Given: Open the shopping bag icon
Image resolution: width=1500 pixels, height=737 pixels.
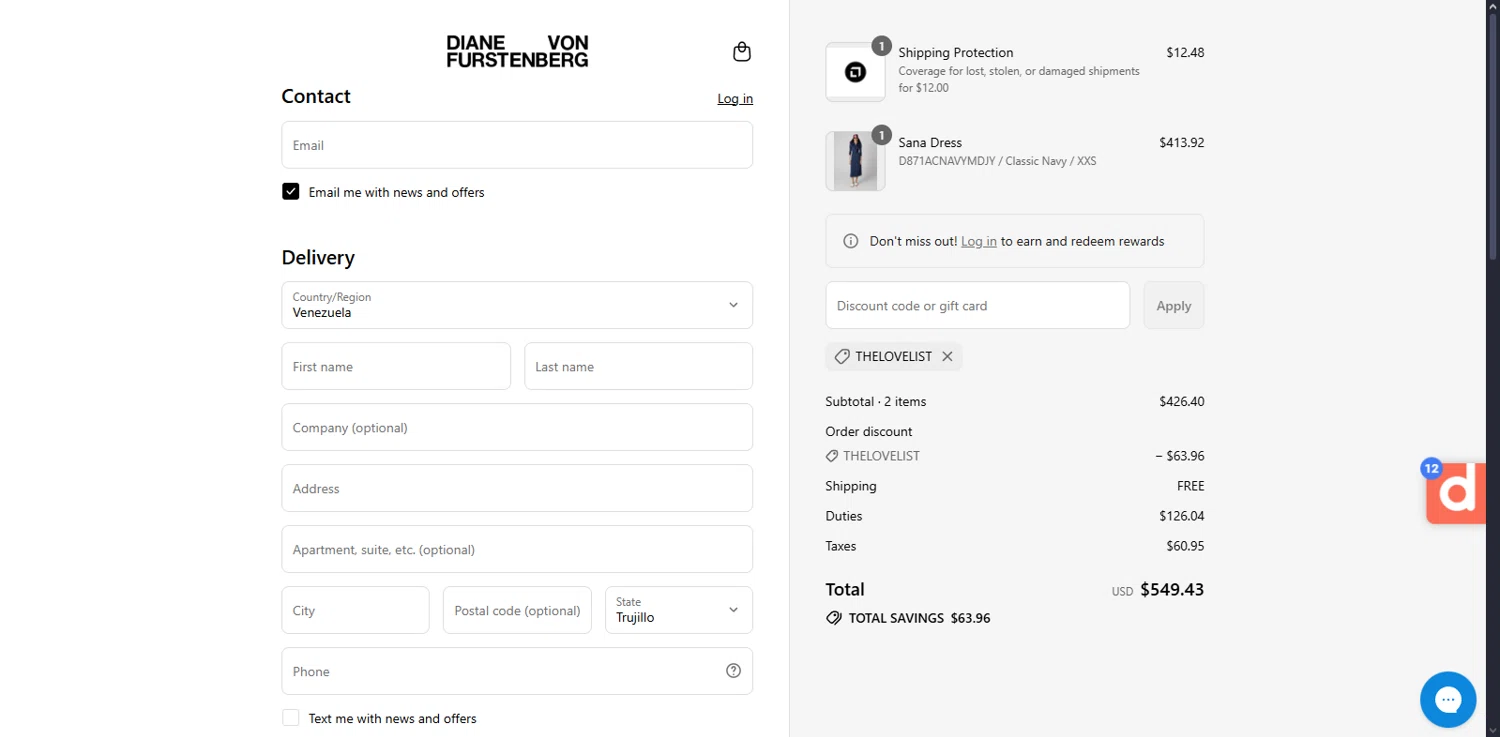Looking at the screenshot, I should [742, 52].
